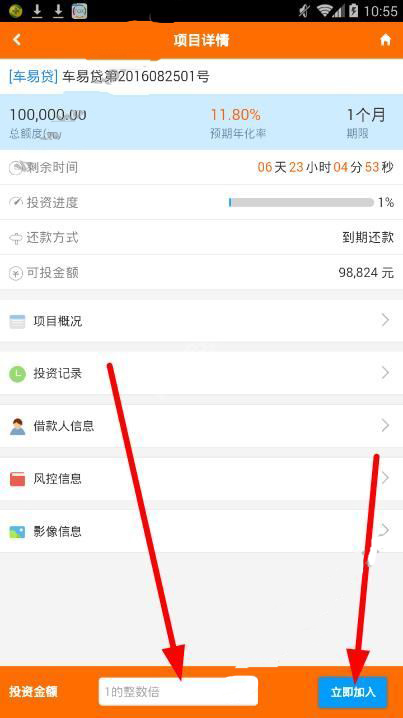Open the 风控信息 row
The image size is (403, 718).
point(202,479)
